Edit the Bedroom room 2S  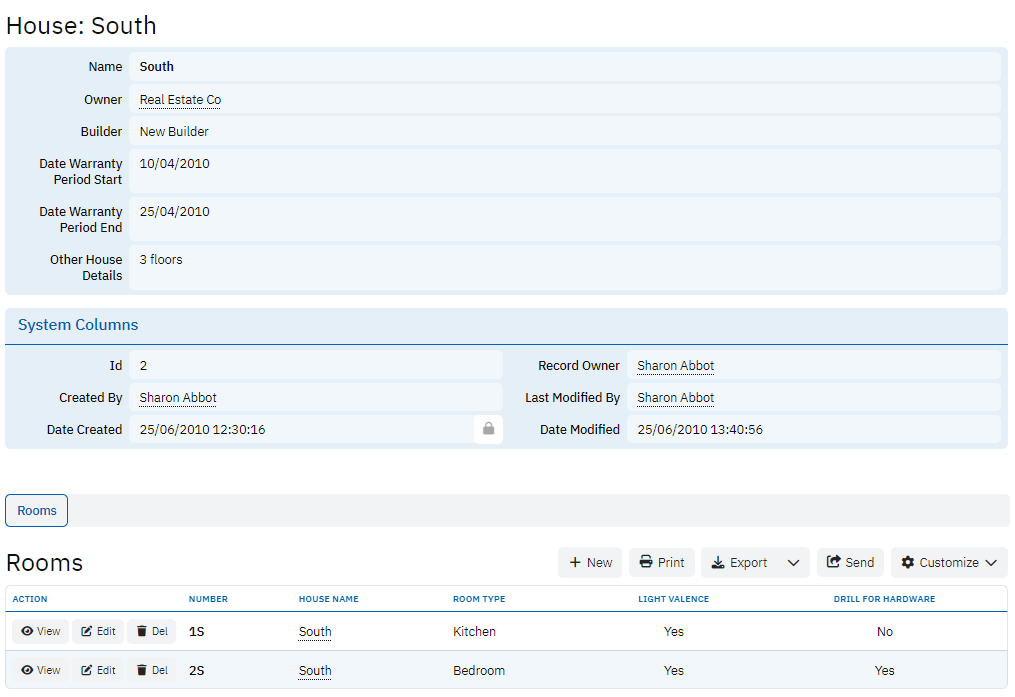coord(98,670)
